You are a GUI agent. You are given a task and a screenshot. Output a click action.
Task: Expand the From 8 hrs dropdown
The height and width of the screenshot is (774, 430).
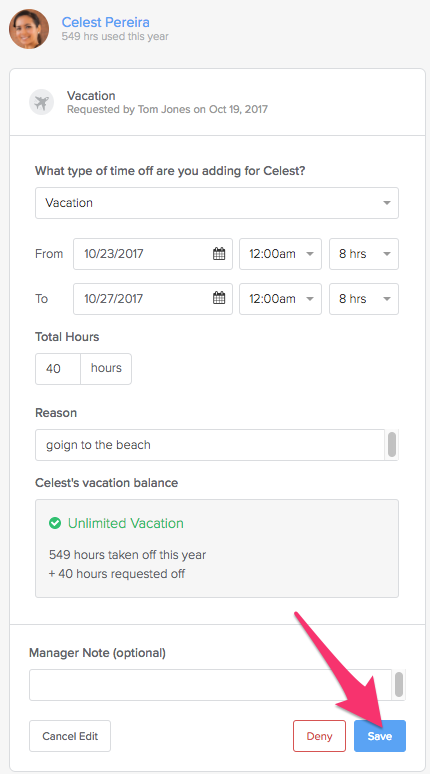pyautogui.click(x=364, y=254)
